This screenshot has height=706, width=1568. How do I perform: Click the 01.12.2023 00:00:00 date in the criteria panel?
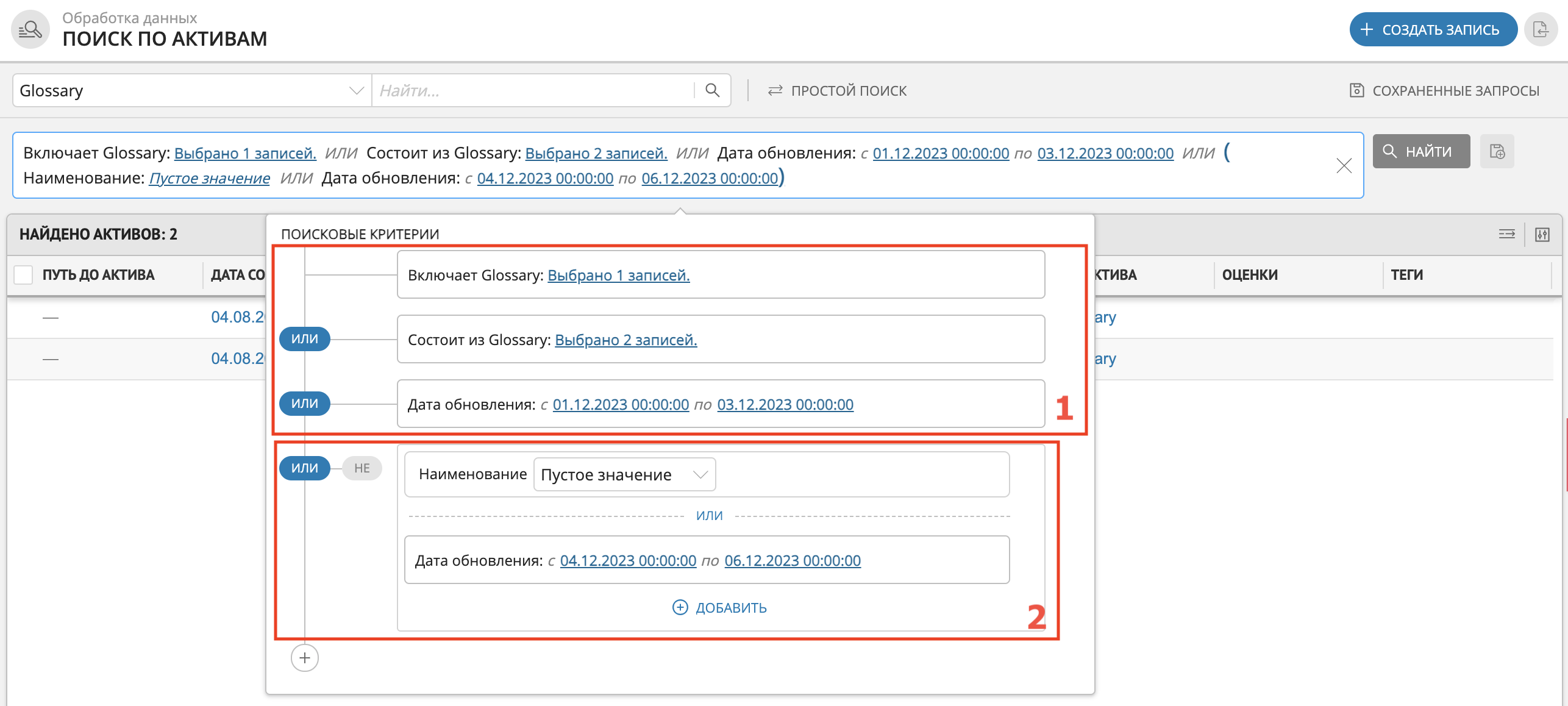(x=621, y=404)
